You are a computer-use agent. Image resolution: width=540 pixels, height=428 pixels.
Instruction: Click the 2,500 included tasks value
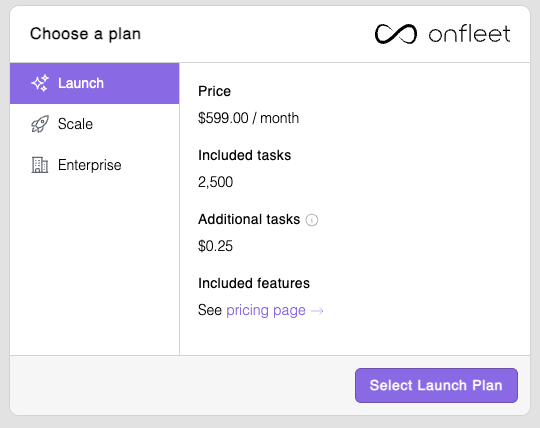coord(216,182)
